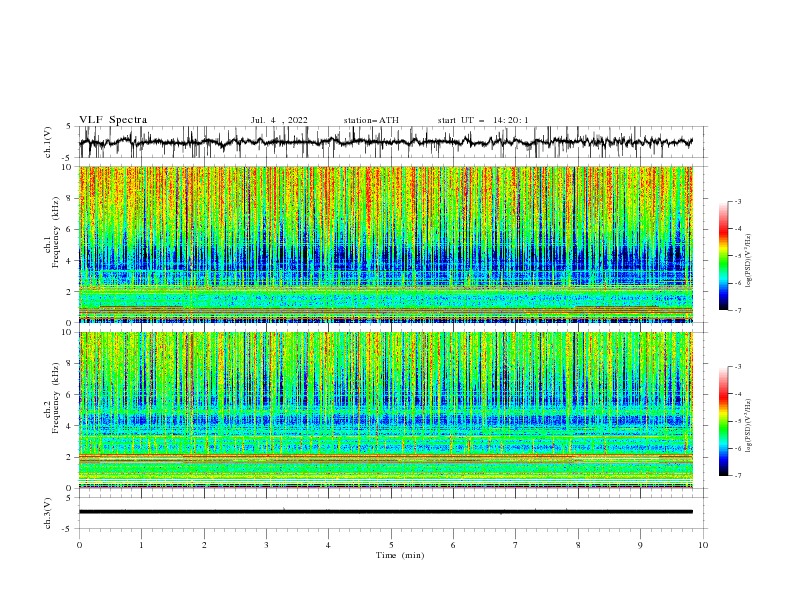Click the '-4' tick on the lower colorbar
The width and height of the screenshot is (792, 612).
click(738, 394)
